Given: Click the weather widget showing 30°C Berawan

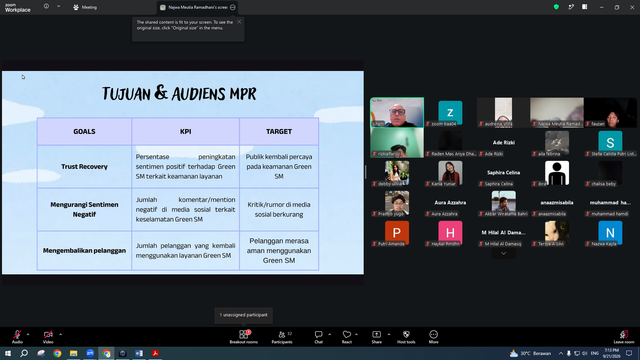Looking at the screenshot, I should [530, 353].
